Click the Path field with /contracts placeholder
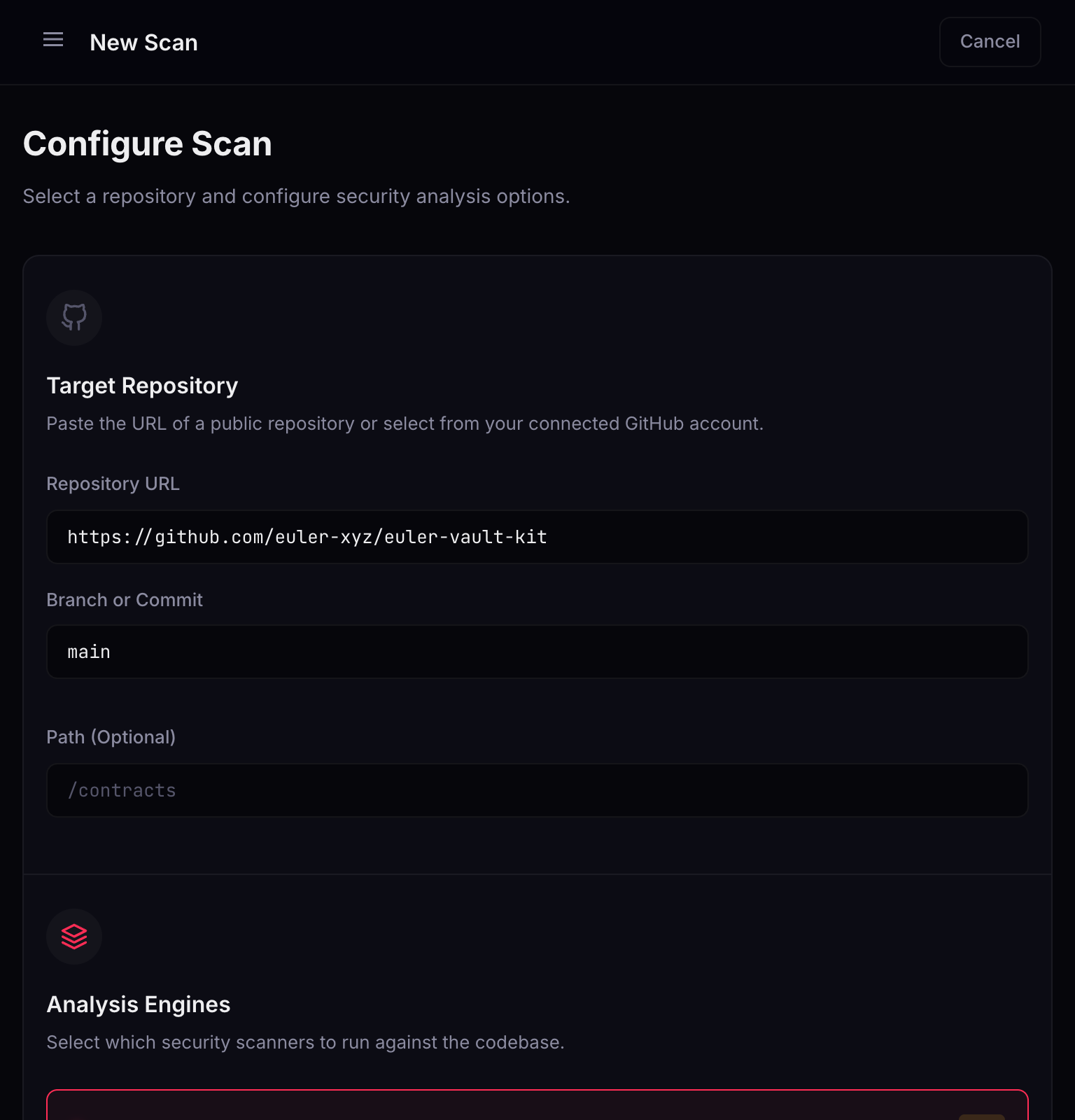The width and height of the screenshot is (1075, 1120). click(x=537, y=790)
